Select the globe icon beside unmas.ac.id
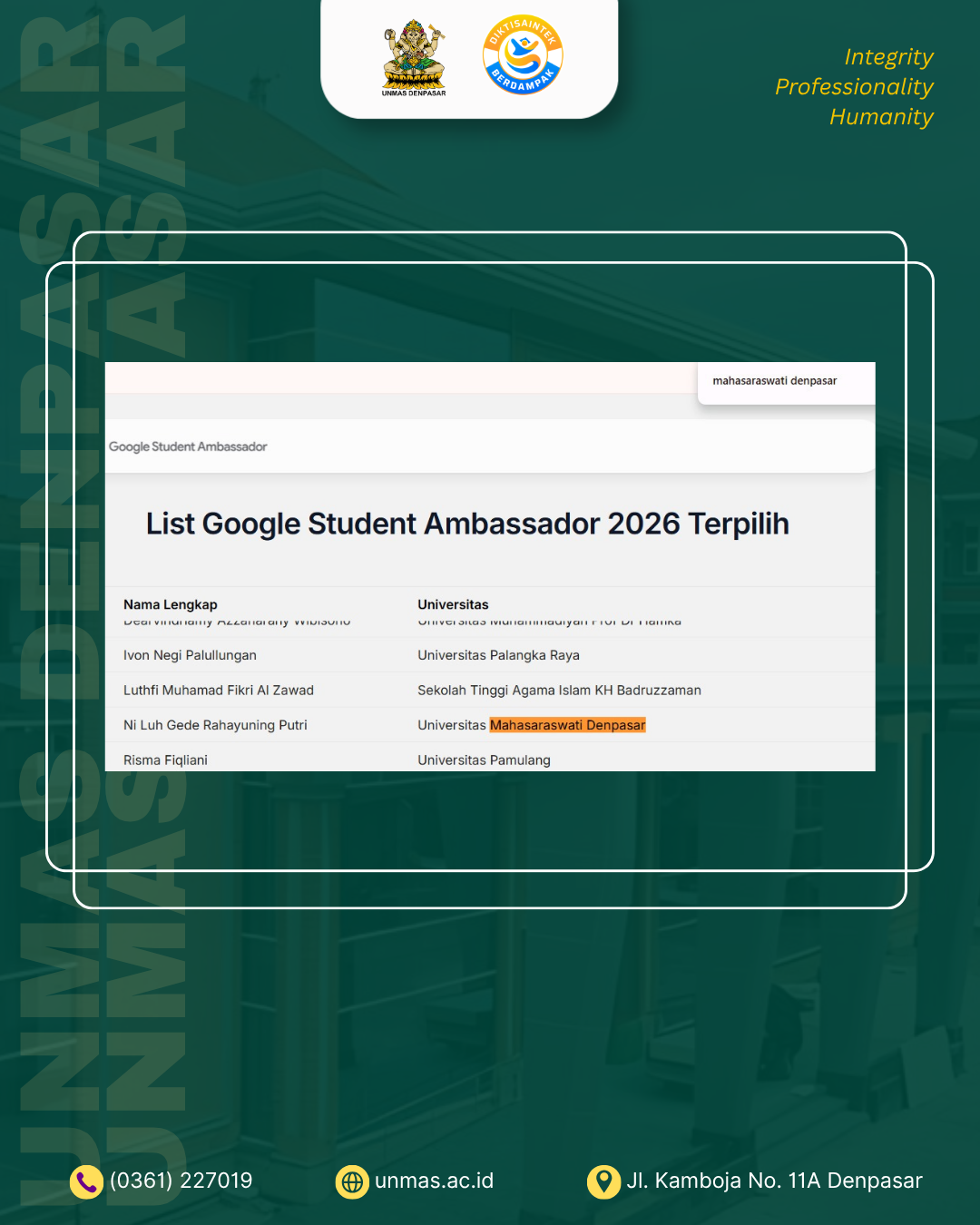The width and height of the screenshot is (980, 1225). tap(352, 1181)
